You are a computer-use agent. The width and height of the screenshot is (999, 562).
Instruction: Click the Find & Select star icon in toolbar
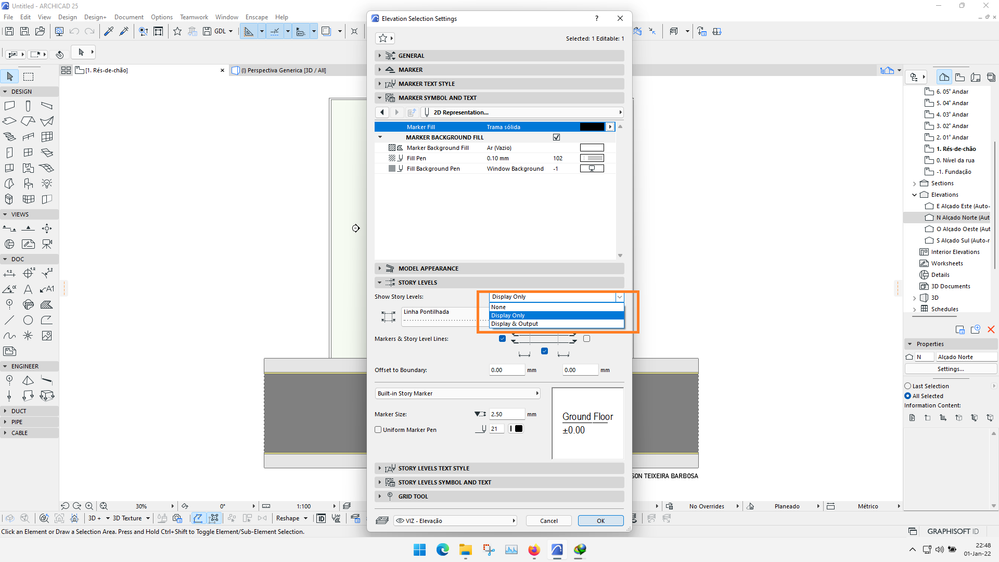[x=177, y=31]
